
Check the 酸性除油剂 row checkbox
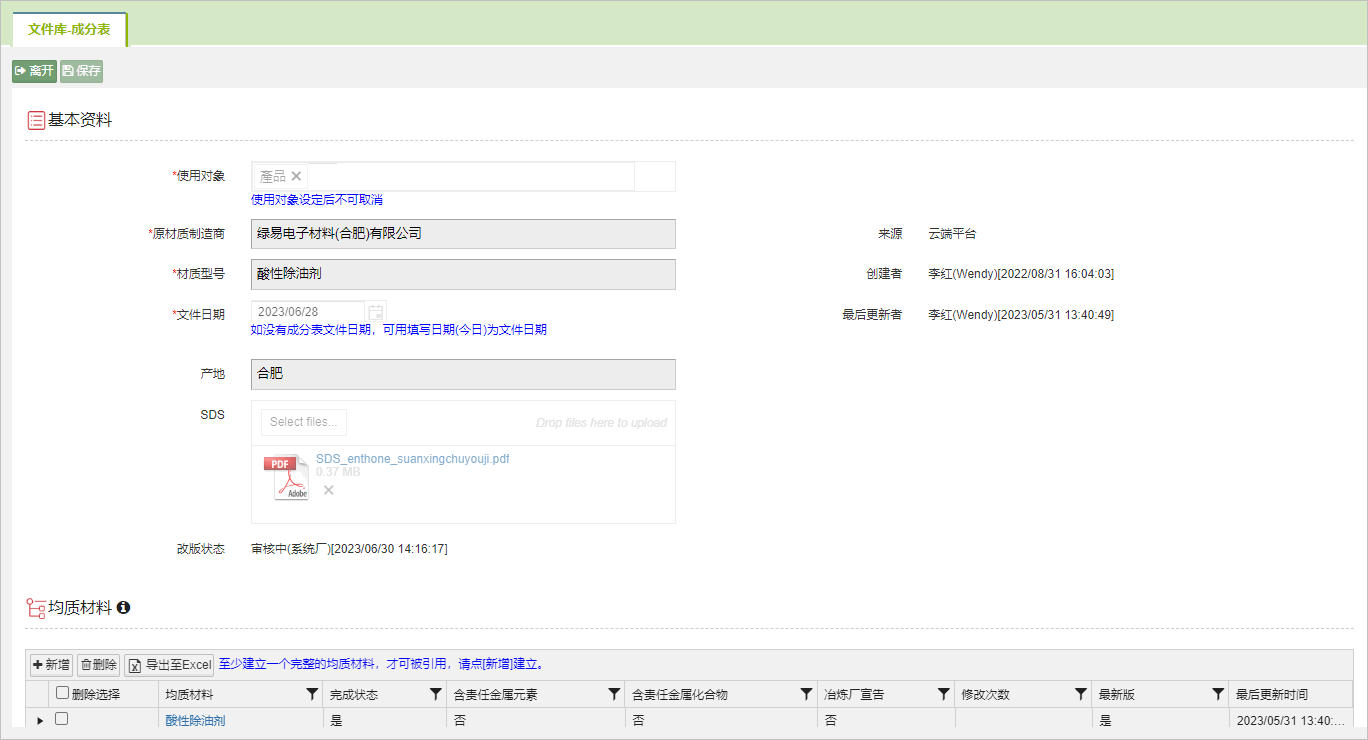[61, 719]
